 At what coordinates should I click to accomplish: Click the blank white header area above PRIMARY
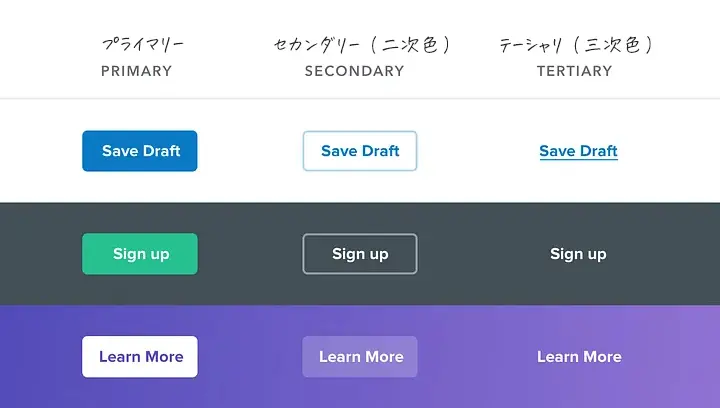tap(136, 16)
